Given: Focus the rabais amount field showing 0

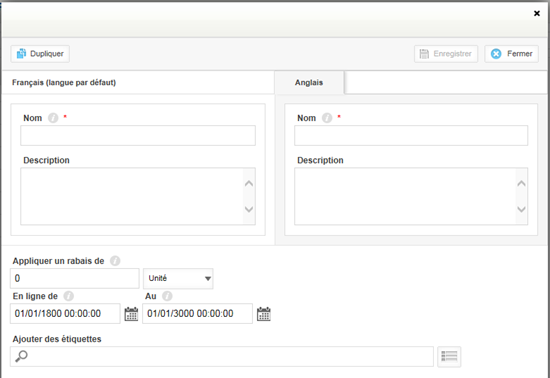Looking at the screenshot, I should click(x=75, y=278).
